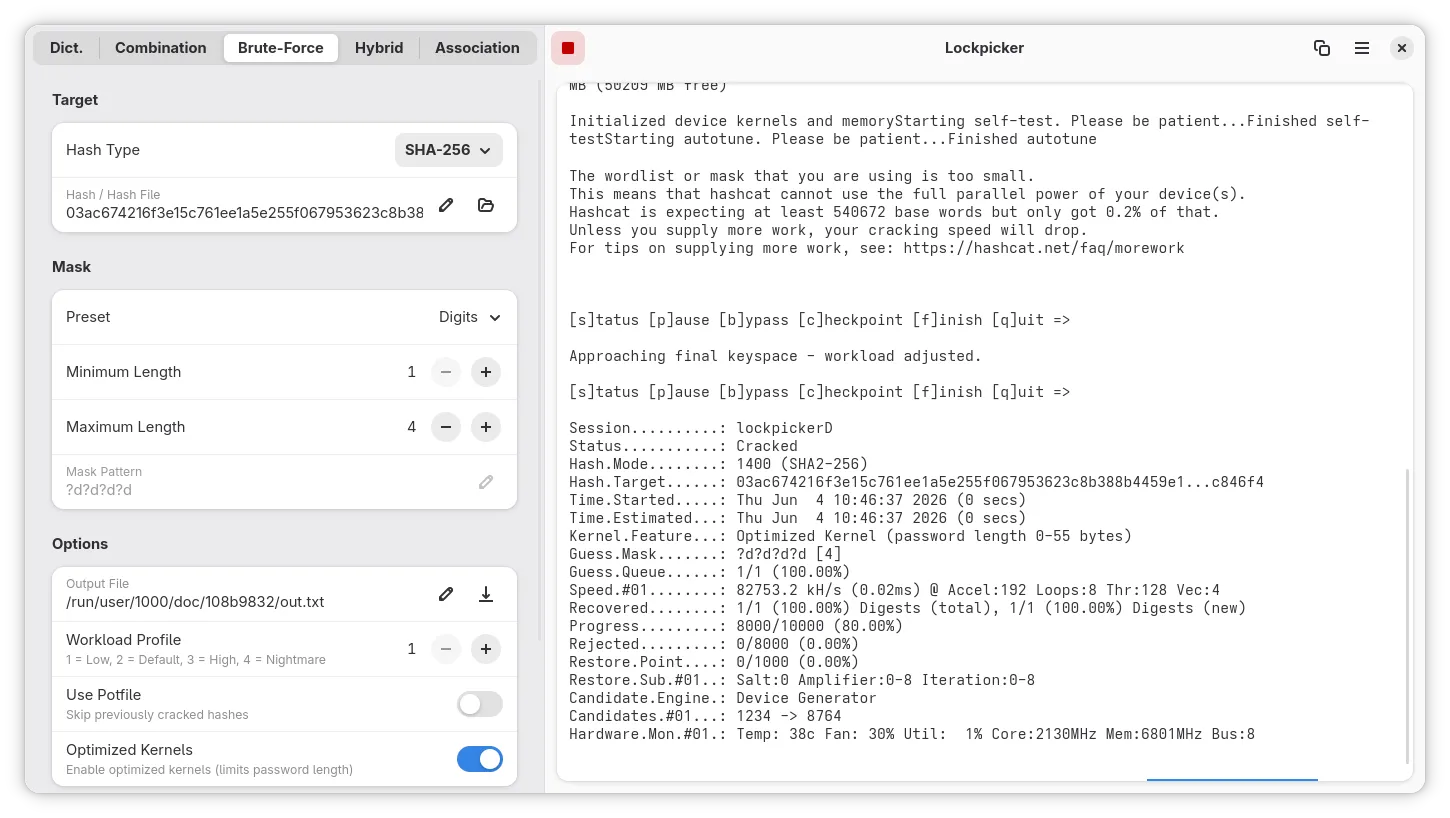This screenshot has height=818, width=1450.
Task: Click the 'Hardware.Mon.#01.' temperature line
Action: click(x=912, y=734)
